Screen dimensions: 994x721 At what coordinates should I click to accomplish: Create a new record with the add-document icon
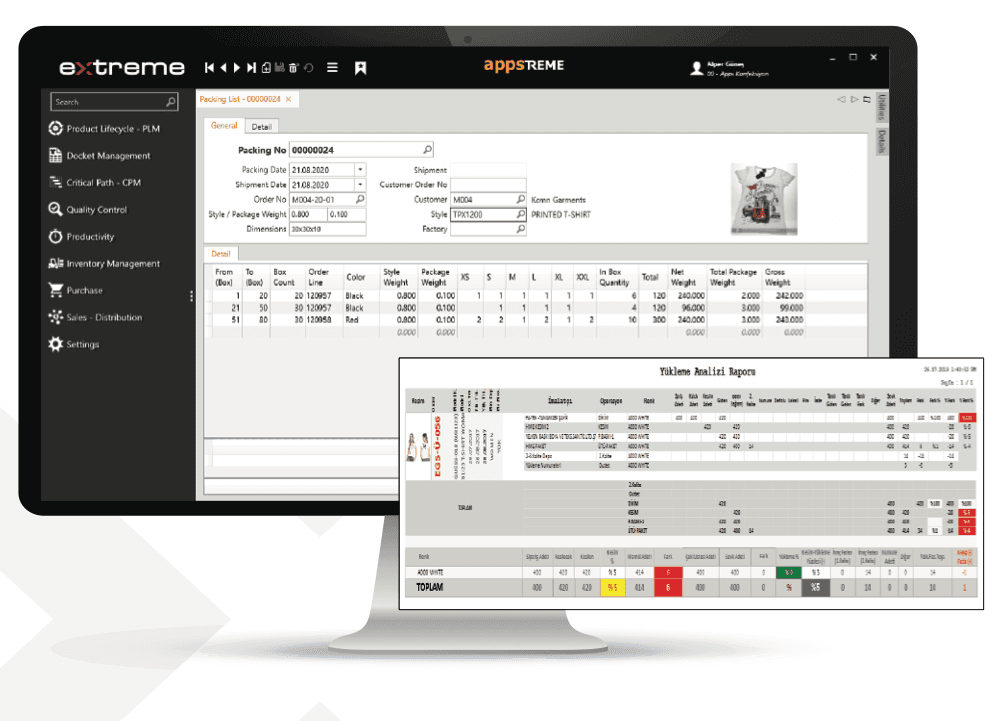266,68
